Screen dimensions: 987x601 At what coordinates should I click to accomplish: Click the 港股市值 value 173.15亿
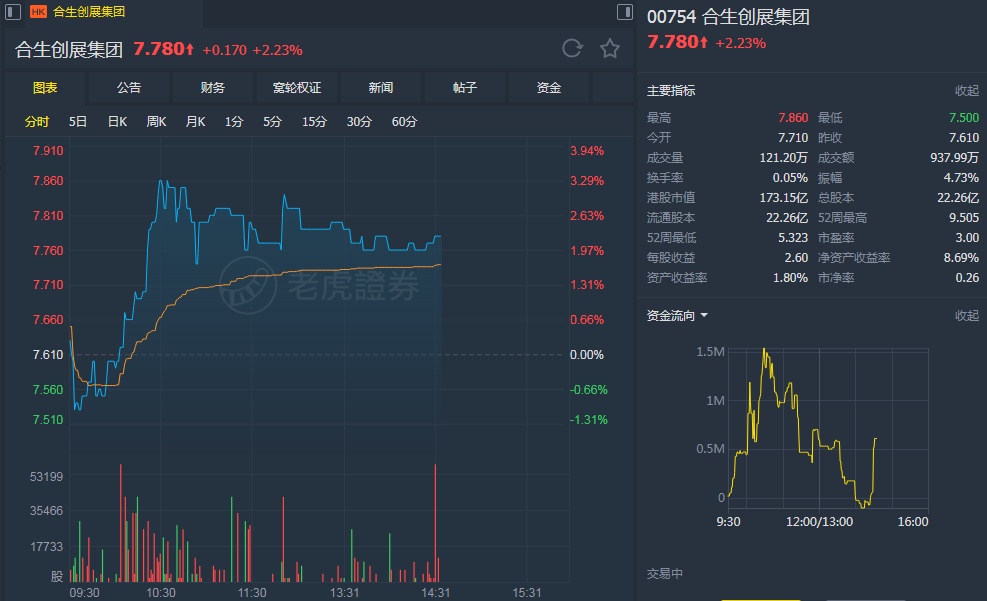click(783, 198)
